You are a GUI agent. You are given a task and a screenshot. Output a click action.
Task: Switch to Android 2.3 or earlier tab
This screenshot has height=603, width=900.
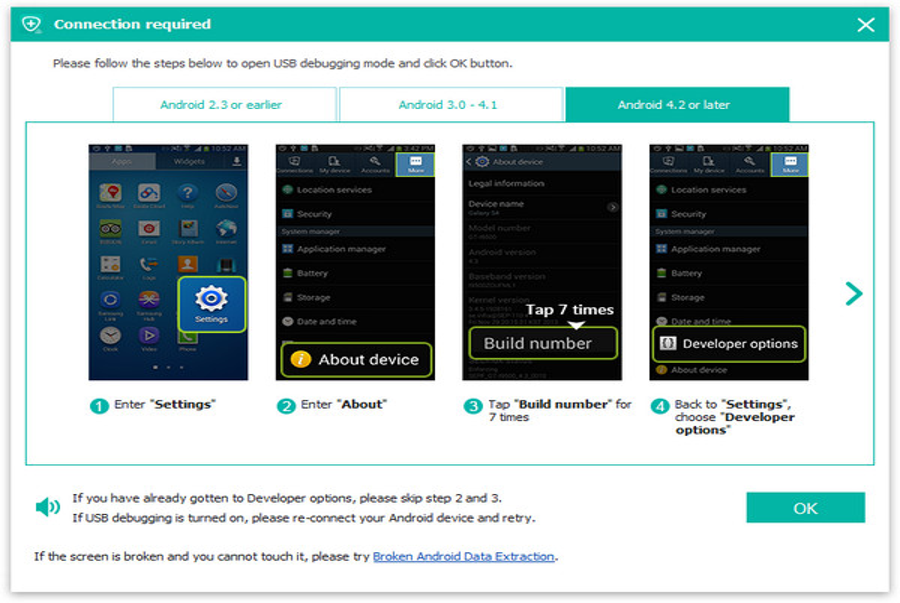[221, 105]
